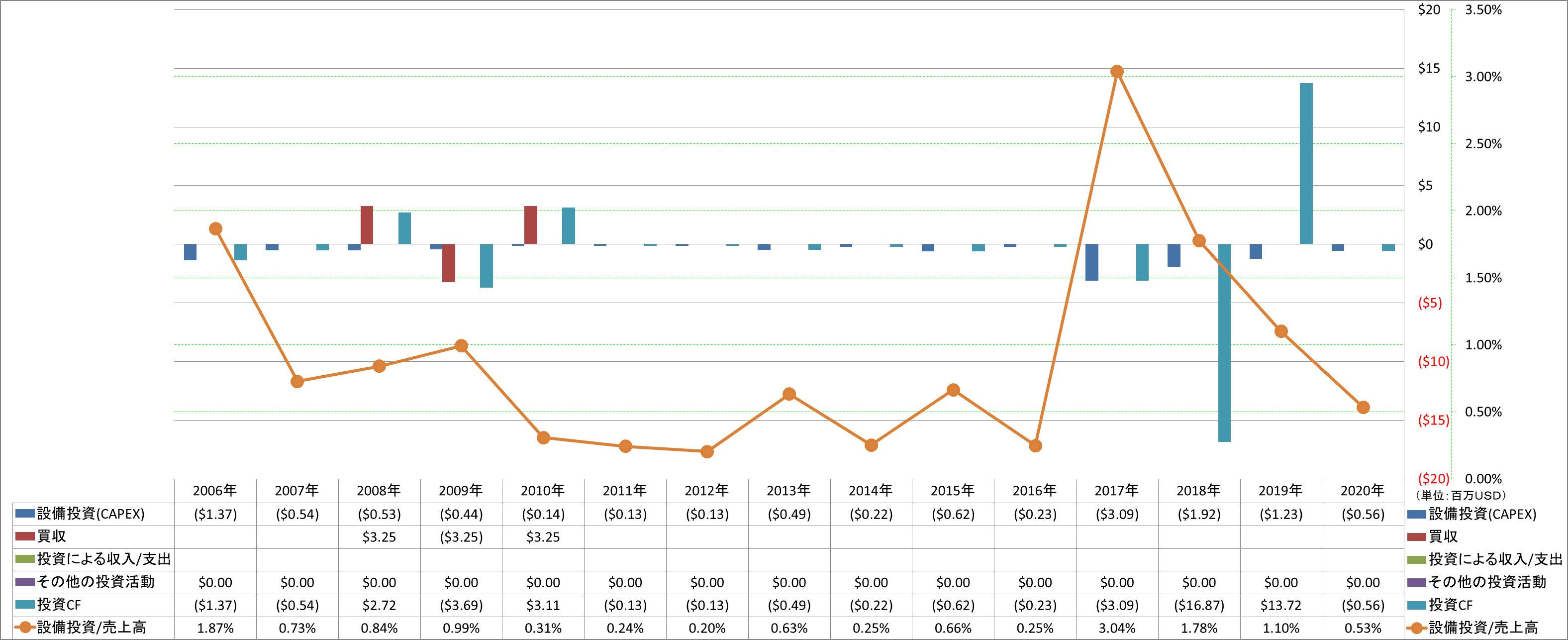Select the 2019年 column header
The image size is (1568, 640).
[1280, 490]
